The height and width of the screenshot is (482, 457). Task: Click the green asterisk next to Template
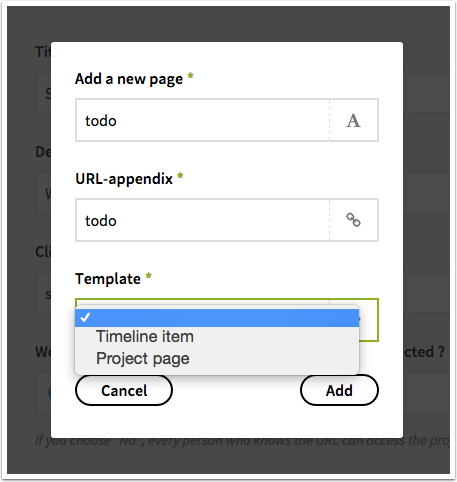[148, 276]
